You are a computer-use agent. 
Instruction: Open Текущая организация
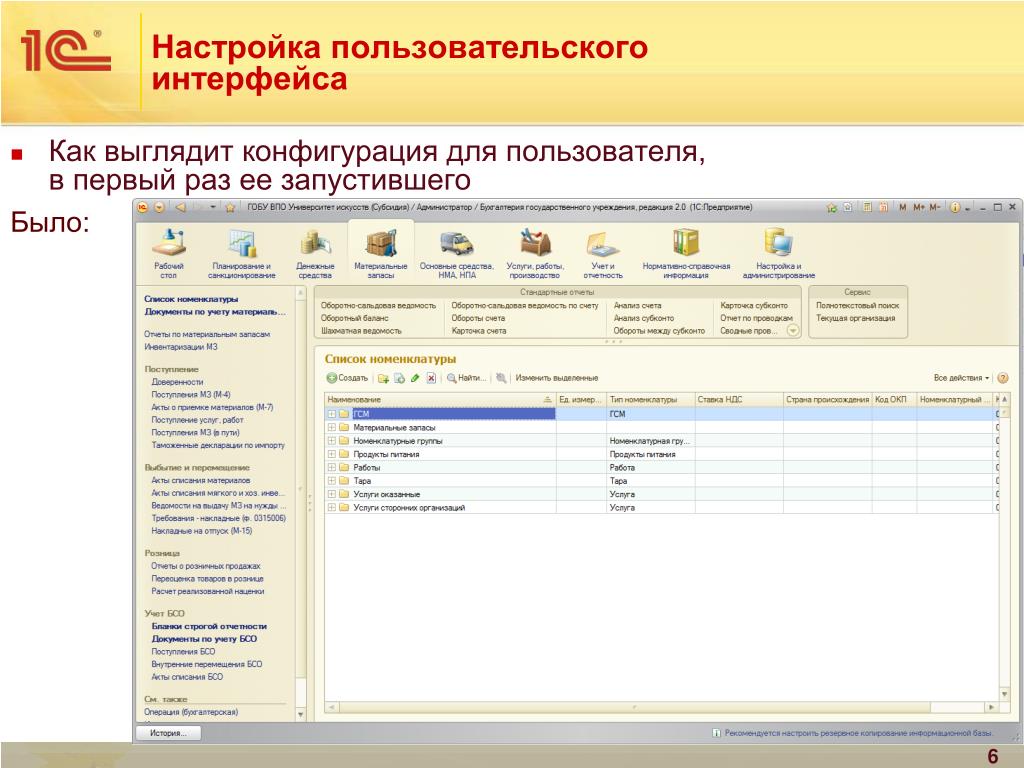point(856,318)
